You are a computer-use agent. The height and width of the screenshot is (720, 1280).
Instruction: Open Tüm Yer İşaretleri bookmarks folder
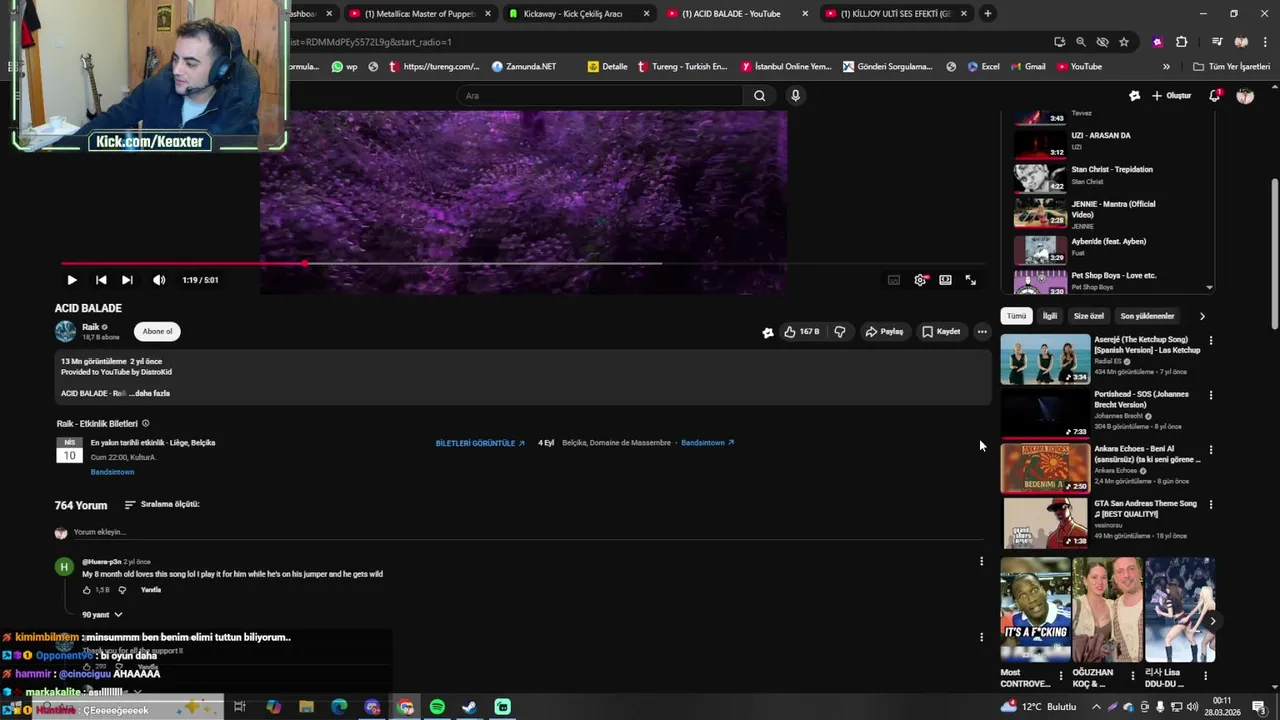click(1232, 67)
